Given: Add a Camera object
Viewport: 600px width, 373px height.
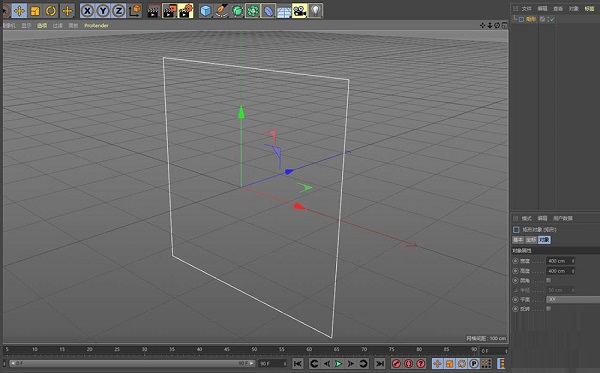Looking at the screenshot, I should pyautogui.click(x=300, y=11).
